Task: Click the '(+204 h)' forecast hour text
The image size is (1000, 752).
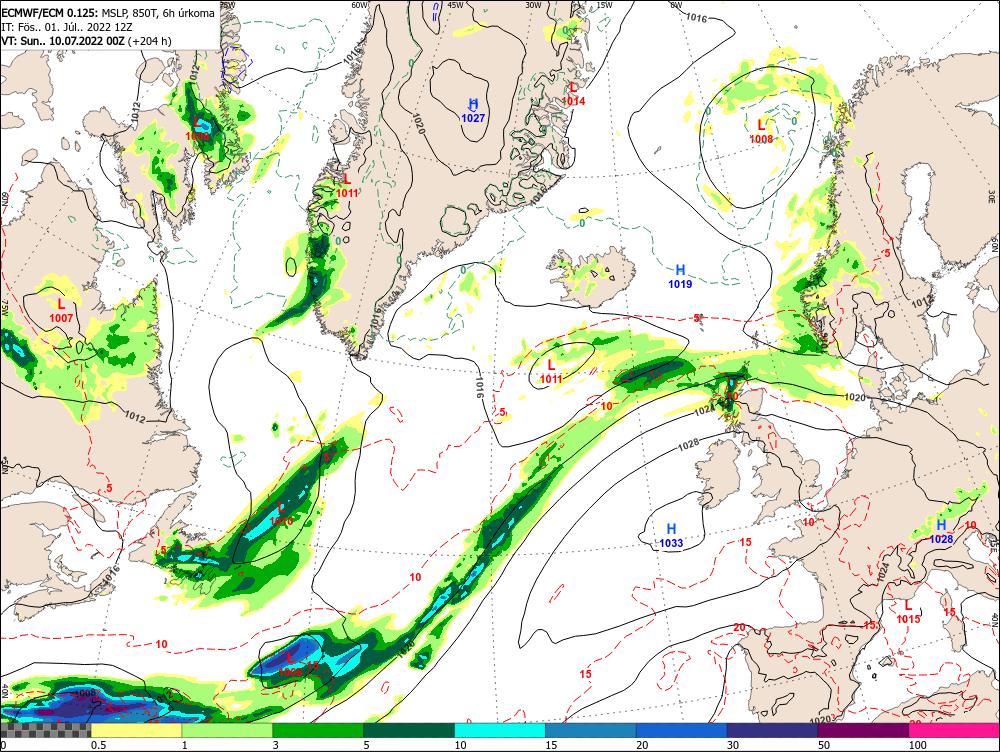Action: pyautogui.click(x=149, y=41)
